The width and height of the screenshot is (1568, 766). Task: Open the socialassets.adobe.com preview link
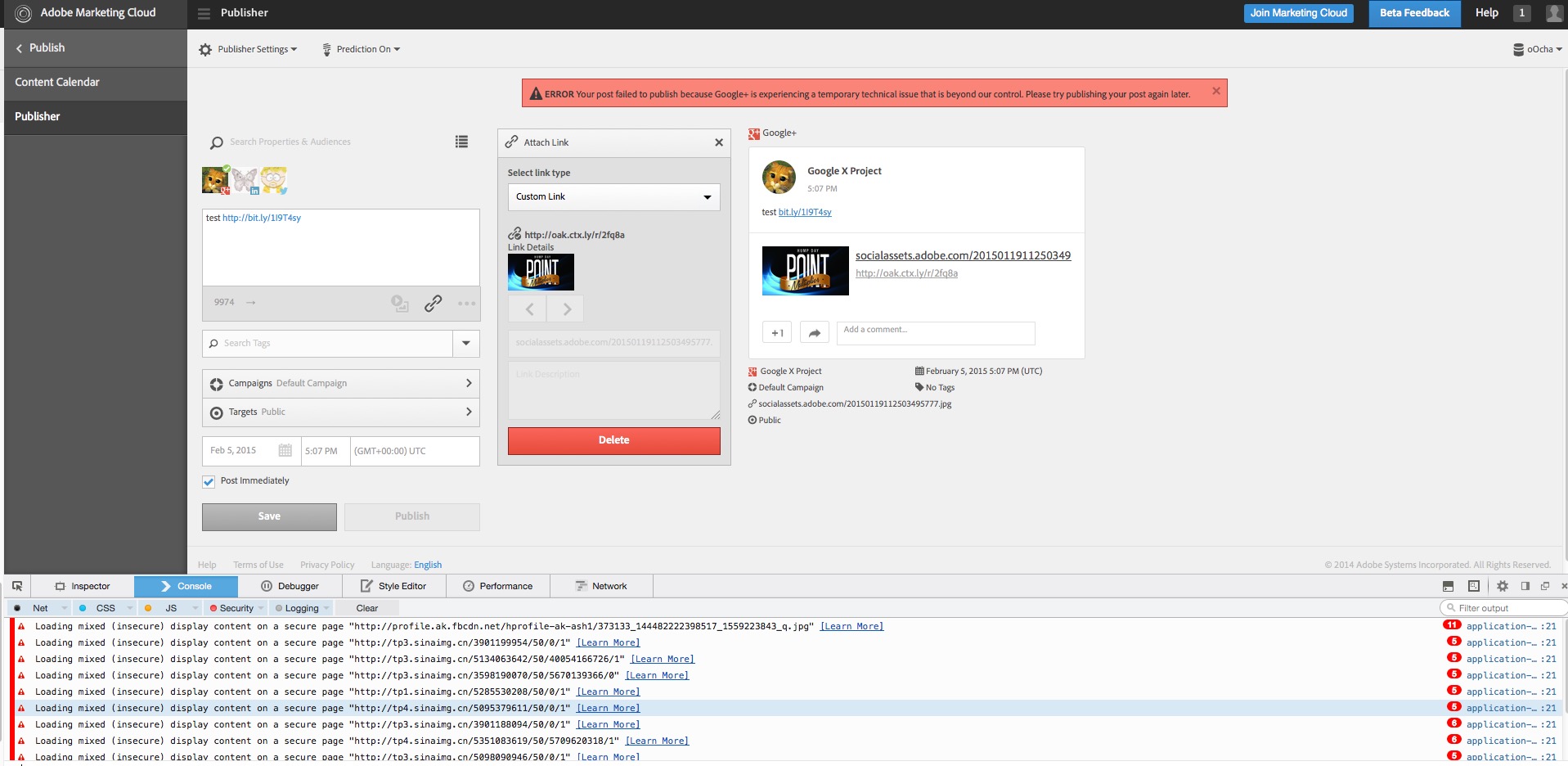(x=963, y=255)
